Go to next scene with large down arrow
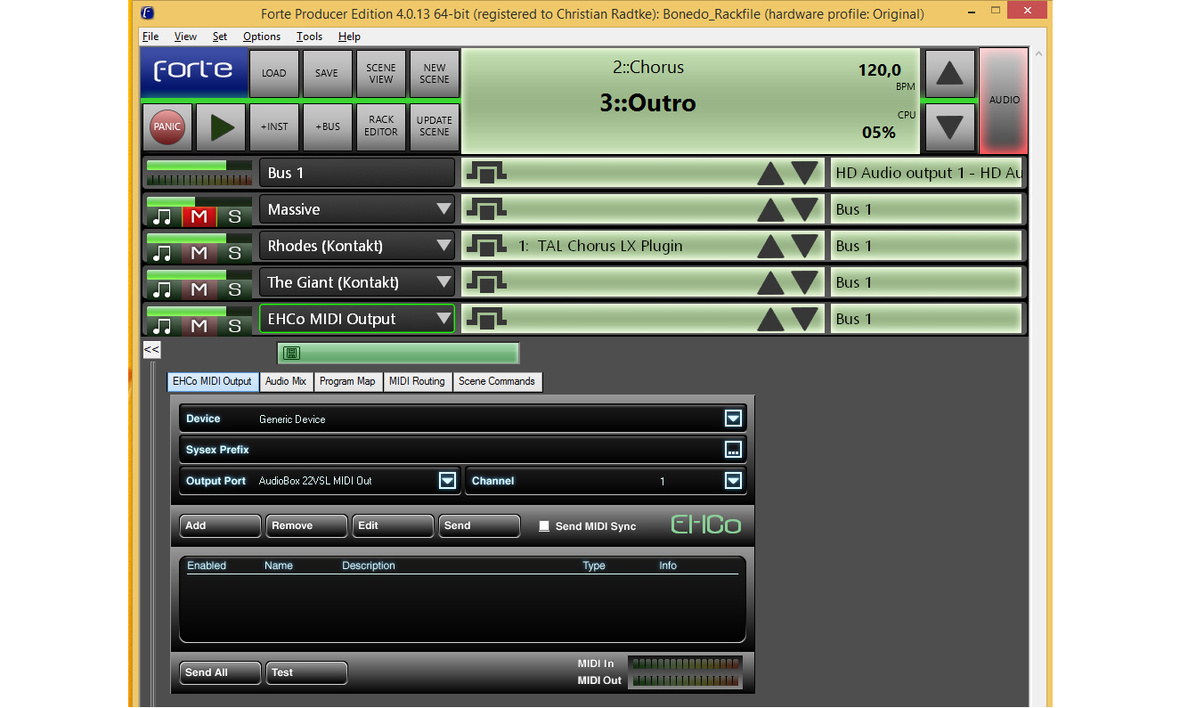 tap(949, 127)
